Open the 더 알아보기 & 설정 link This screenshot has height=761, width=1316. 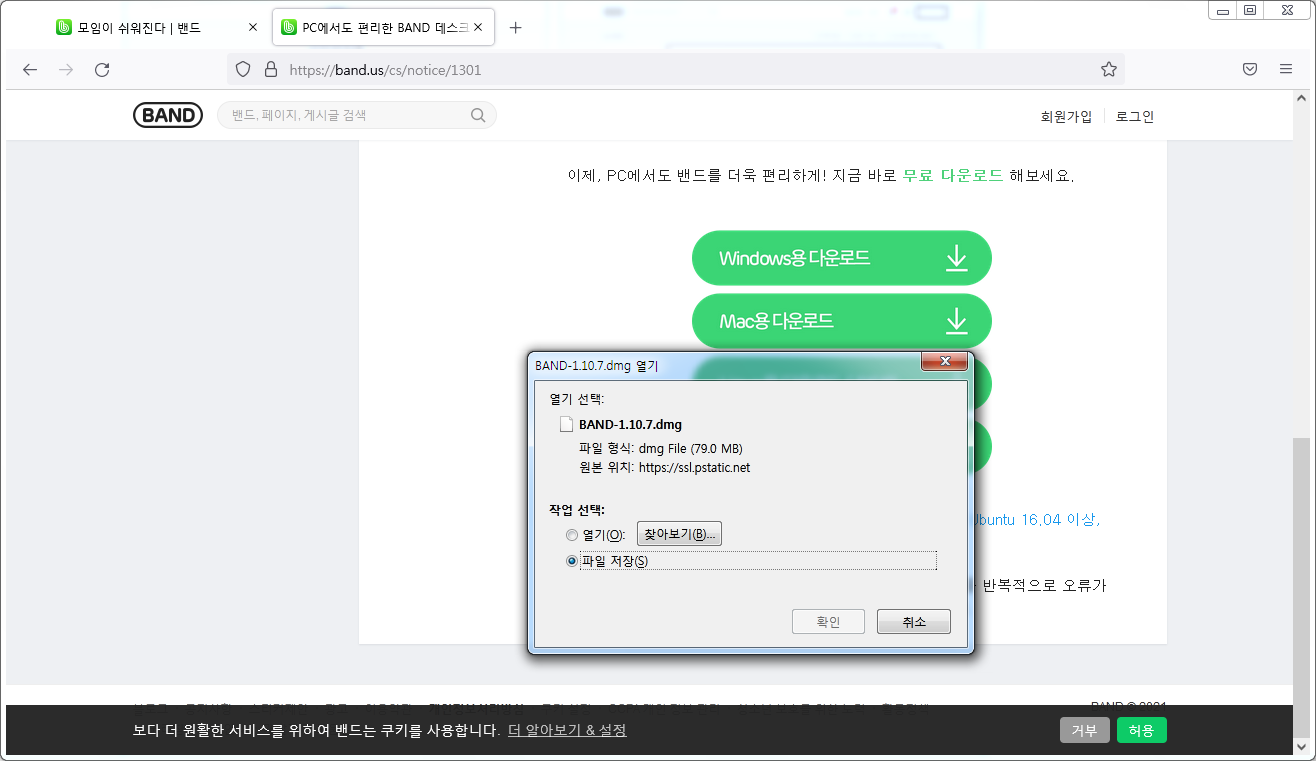point(567,730)
